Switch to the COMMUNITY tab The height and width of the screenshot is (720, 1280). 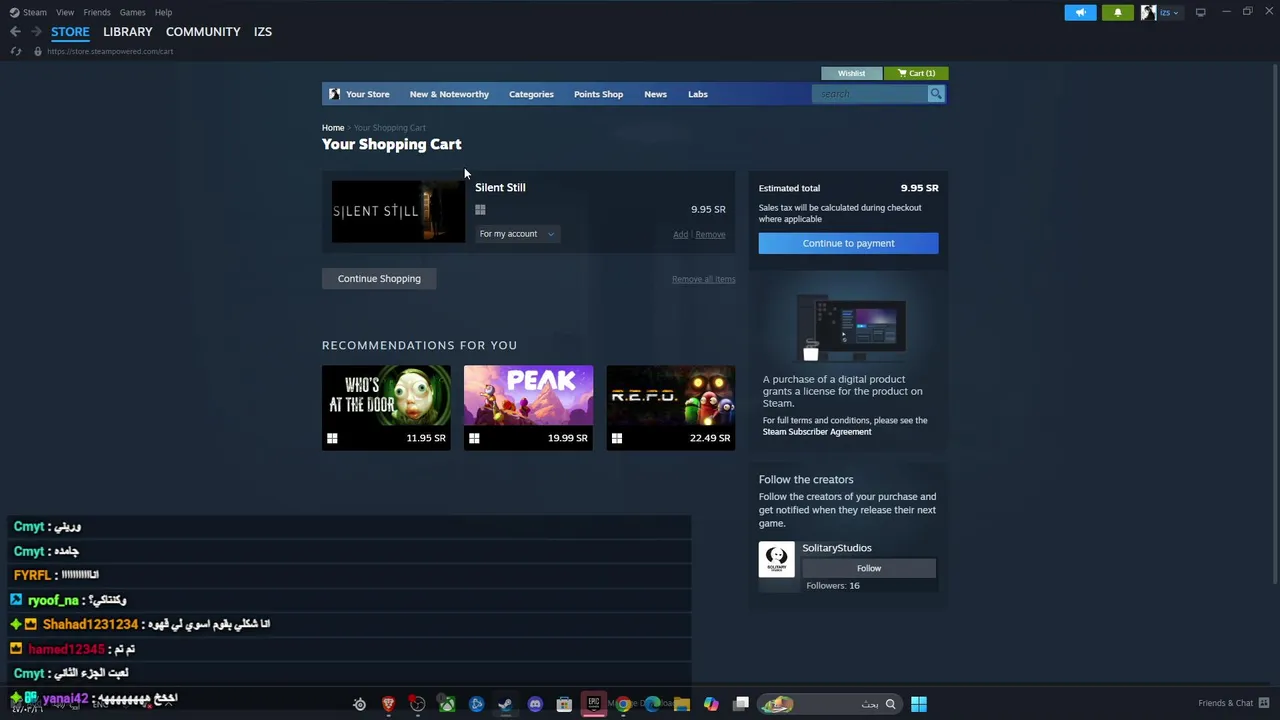203,32
